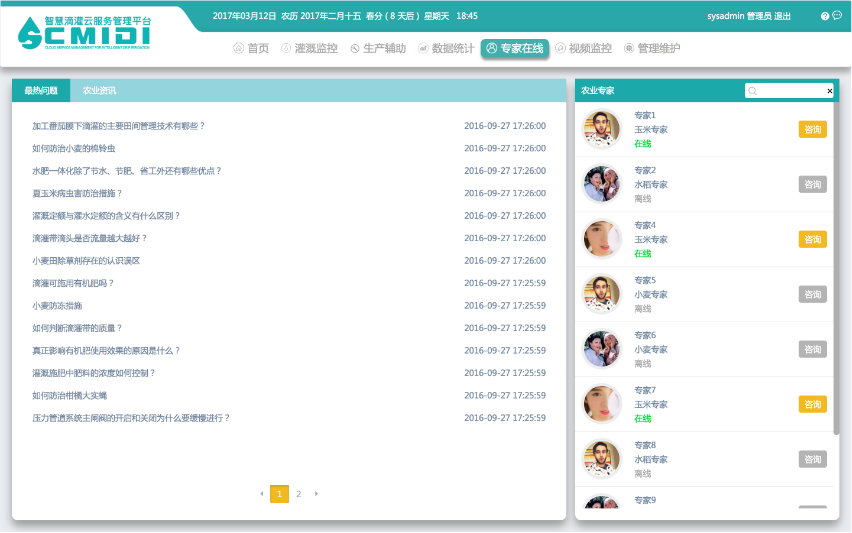852x533 pixels.
Task: Click the 管理维护 management maintenance icon
Action: click(629, 48)
